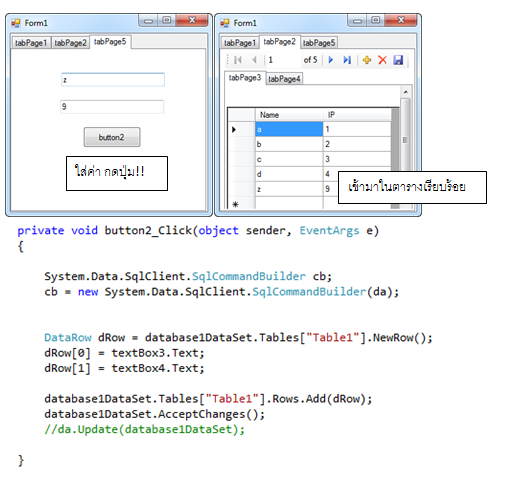Maximize the left Form1 window

(x=167, y=21)
